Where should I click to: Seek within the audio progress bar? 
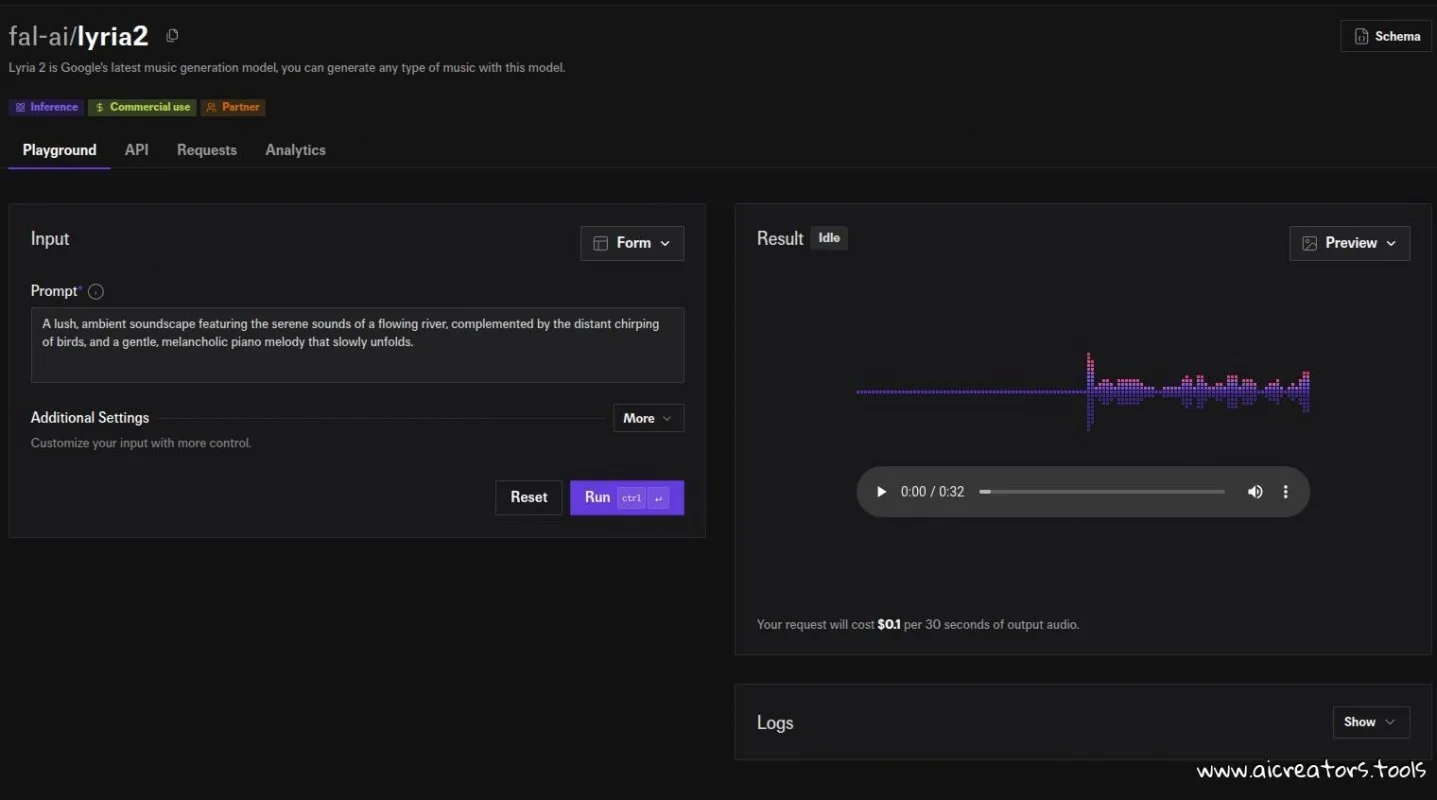coord(1102,492)
